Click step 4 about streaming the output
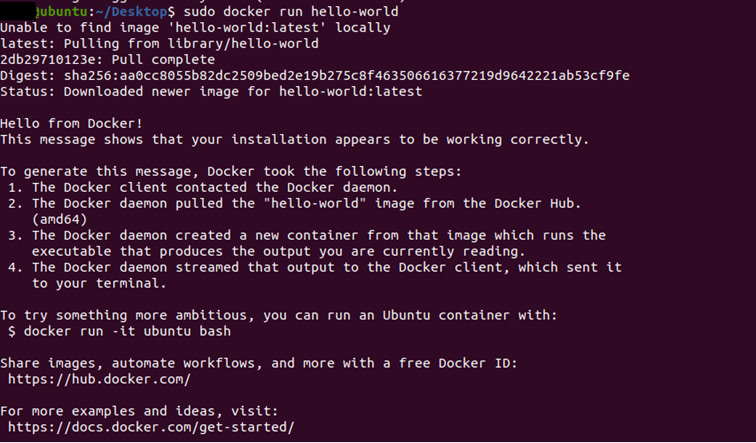 326,267
